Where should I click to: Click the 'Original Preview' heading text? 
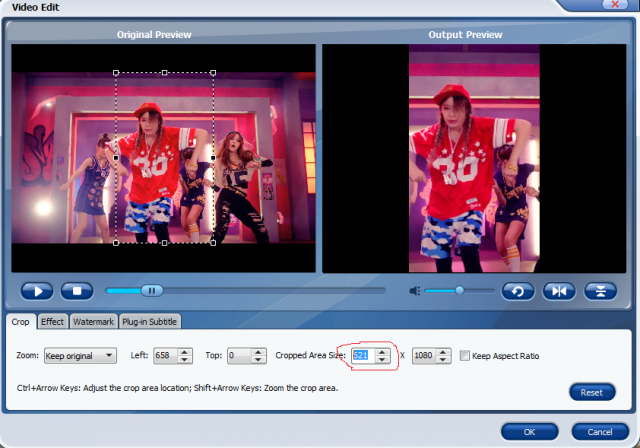(154, 35)
